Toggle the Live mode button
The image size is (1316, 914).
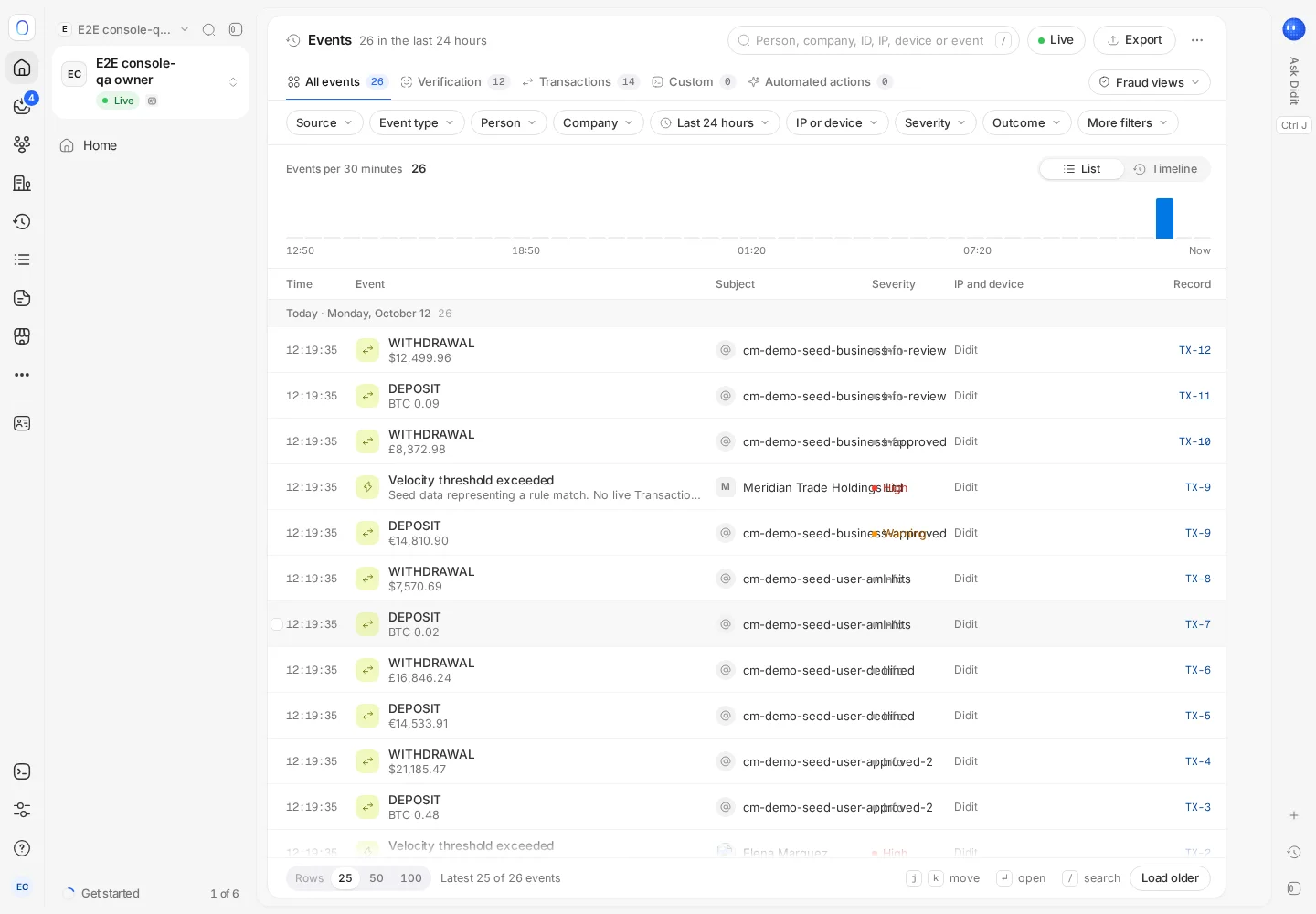point(1056,40)
